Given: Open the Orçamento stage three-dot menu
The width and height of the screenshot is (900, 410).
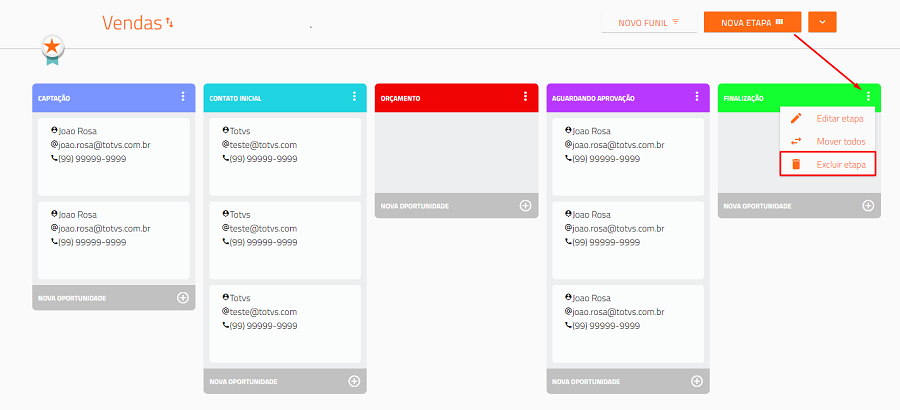Looking at the screenshot, I should click(x=525, y=96).
